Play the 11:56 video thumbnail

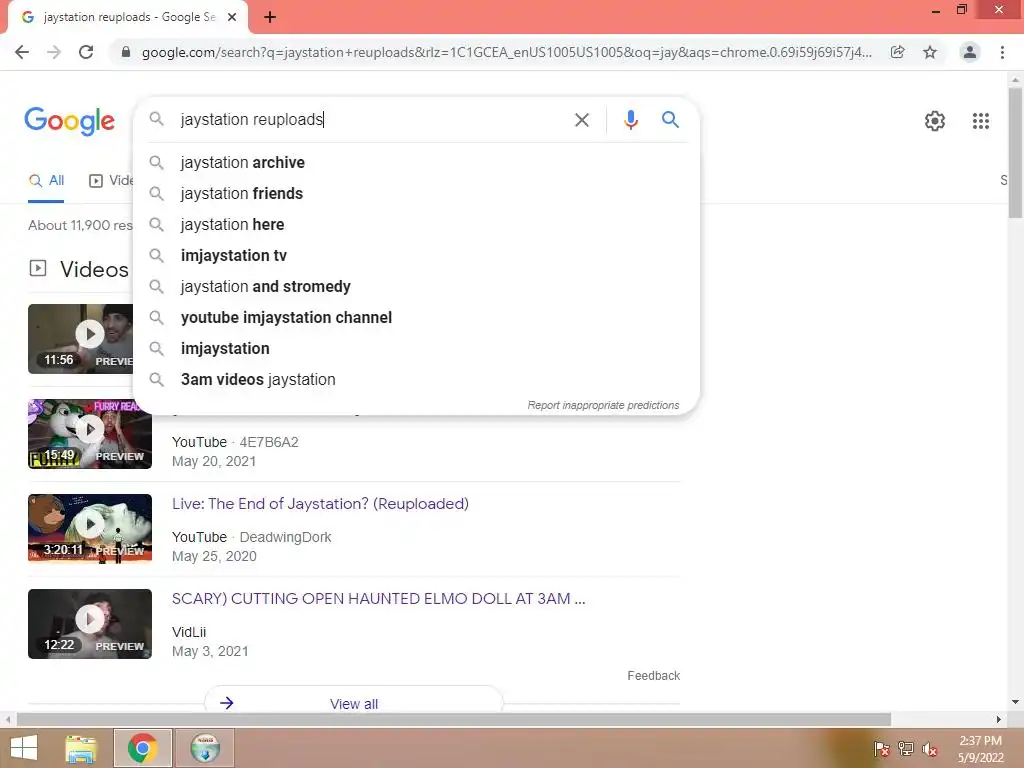(x=80, y=339)
